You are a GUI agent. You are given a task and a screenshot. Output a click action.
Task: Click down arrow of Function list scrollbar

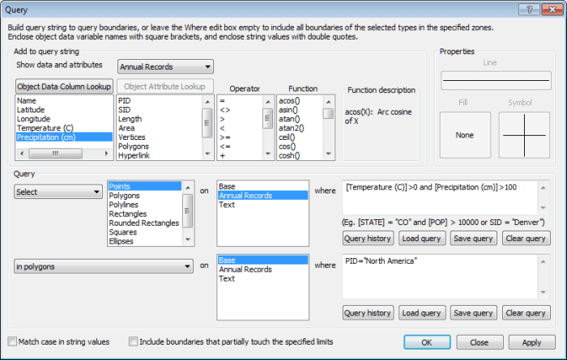point(328,154)
